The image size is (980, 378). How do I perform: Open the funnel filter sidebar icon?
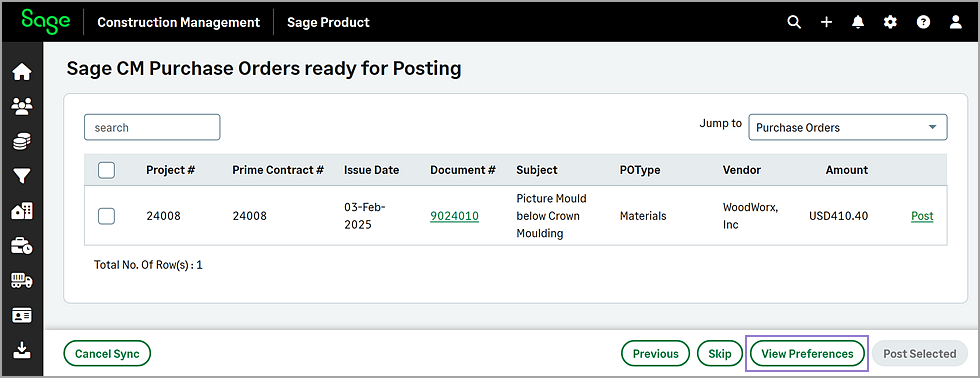pyautogui.click(x=22, y=176)
